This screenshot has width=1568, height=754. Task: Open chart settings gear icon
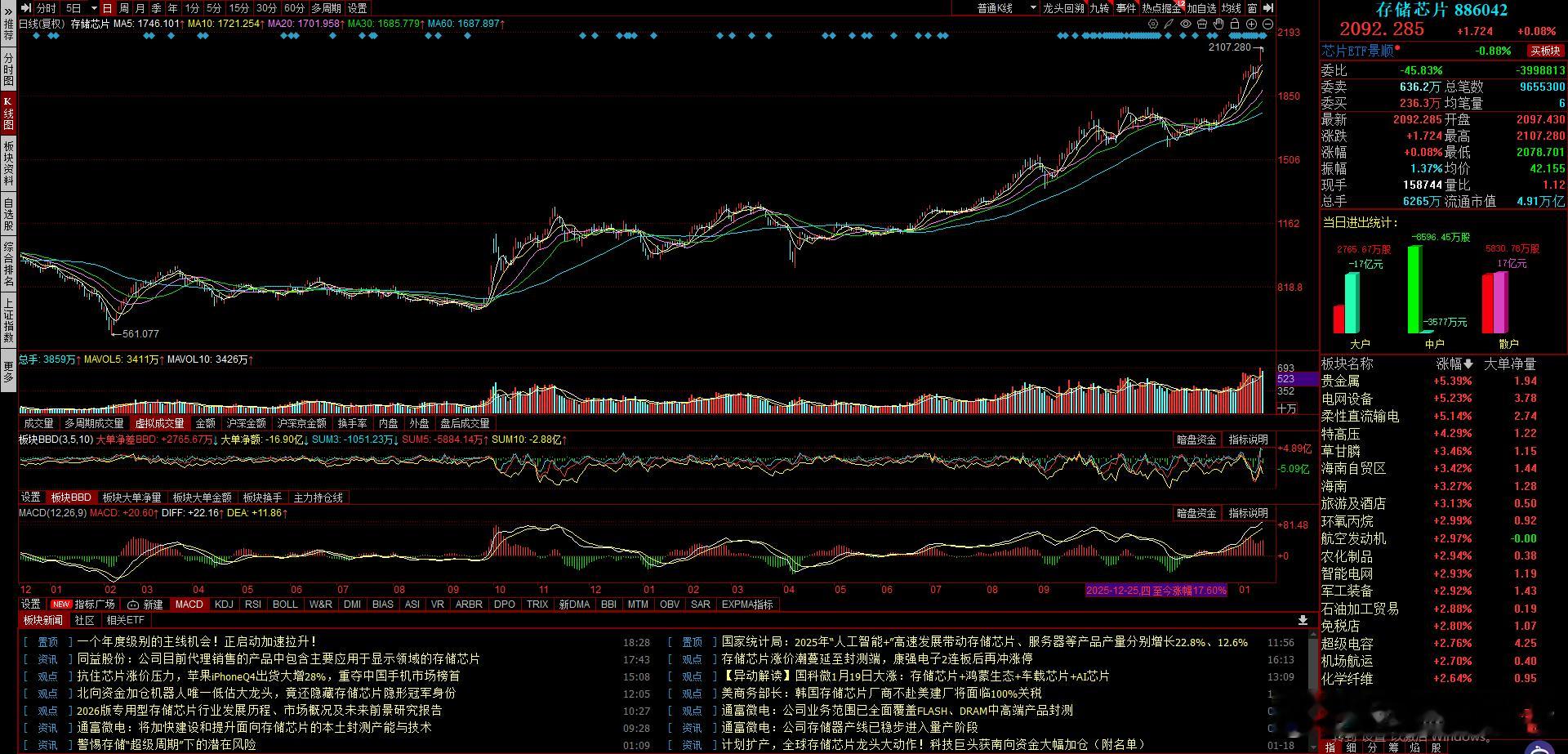[x=1153, y=25]
